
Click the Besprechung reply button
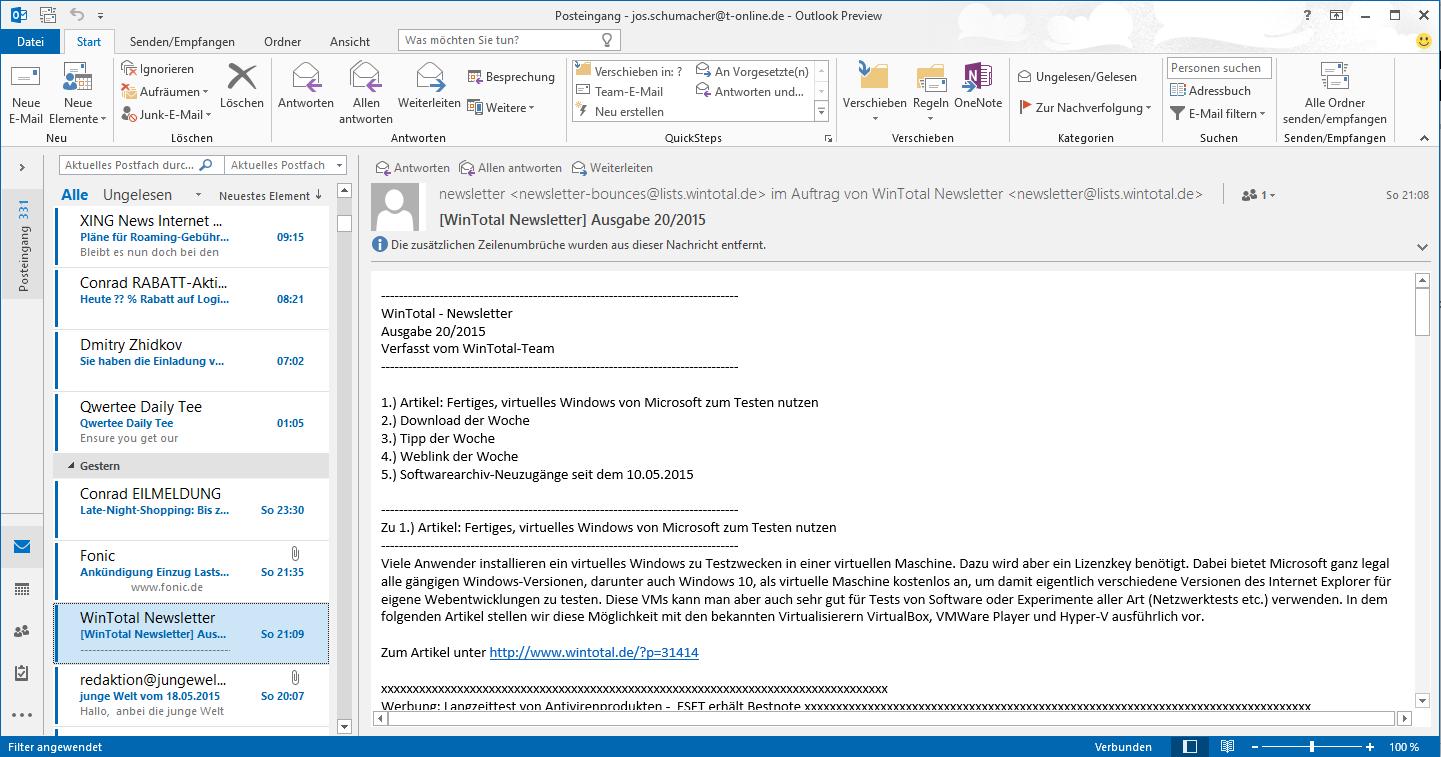511,77
